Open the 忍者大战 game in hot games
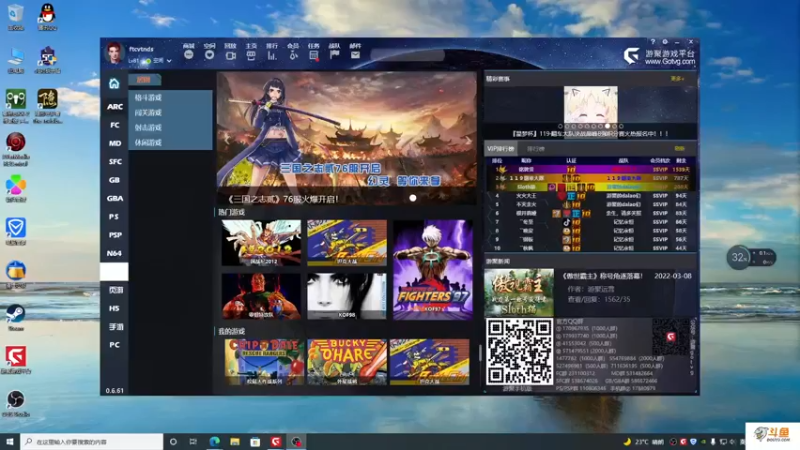Viewport: 800px width, 450px height. (347, 242)
